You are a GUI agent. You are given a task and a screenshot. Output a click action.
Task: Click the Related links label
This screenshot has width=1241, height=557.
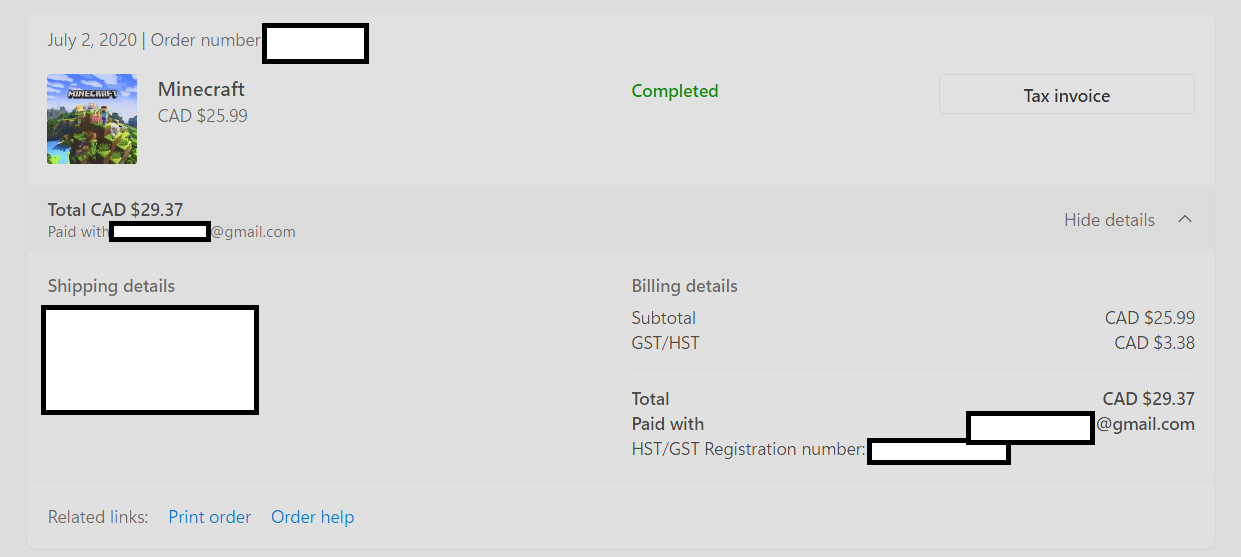[98, 517]
